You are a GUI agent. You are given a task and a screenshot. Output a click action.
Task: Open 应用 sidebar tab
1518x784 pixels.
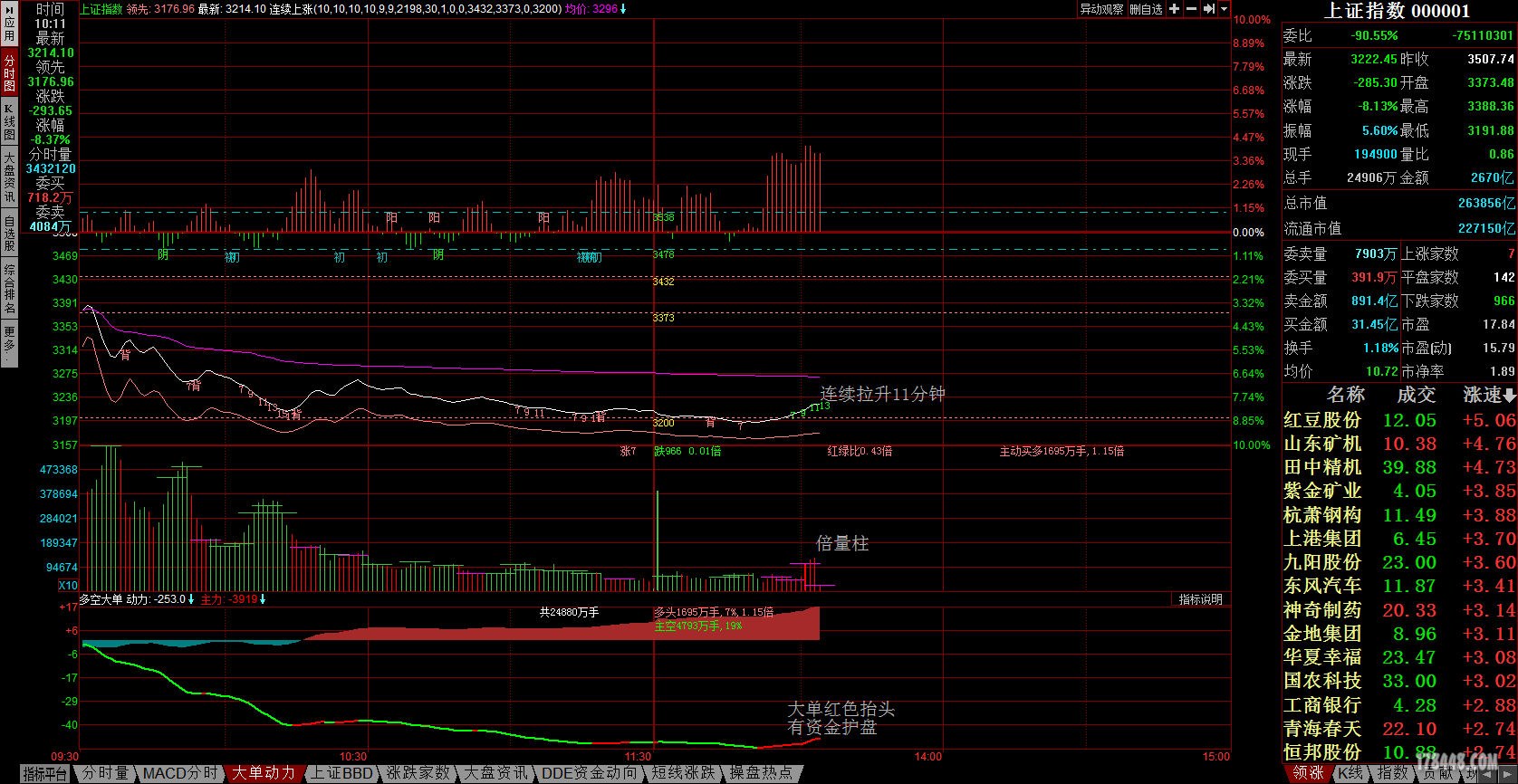[9, 24]
